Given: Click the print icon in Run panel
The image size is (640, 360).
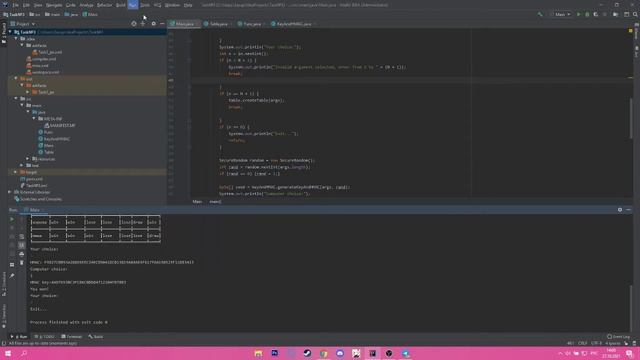Looking at the screenshot, I should (22, 254).
